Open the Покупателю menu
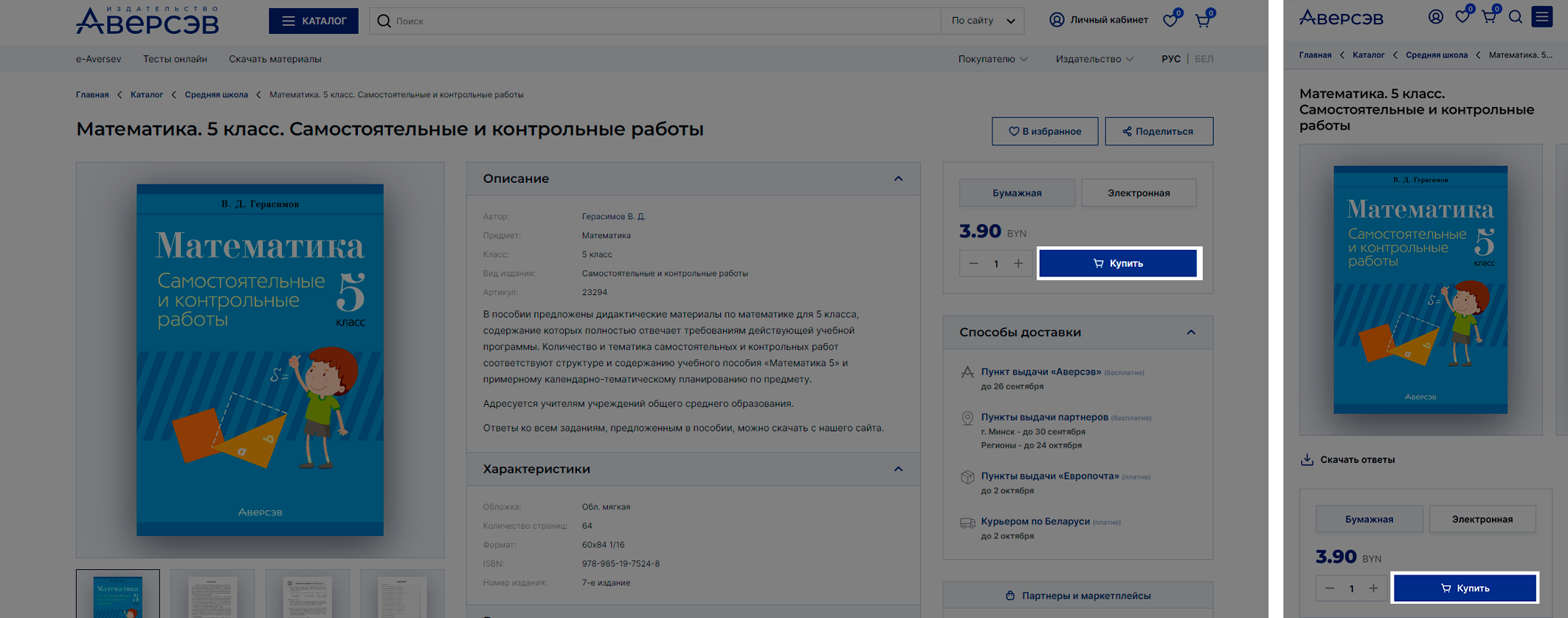1568x618 pixels. 992,59
